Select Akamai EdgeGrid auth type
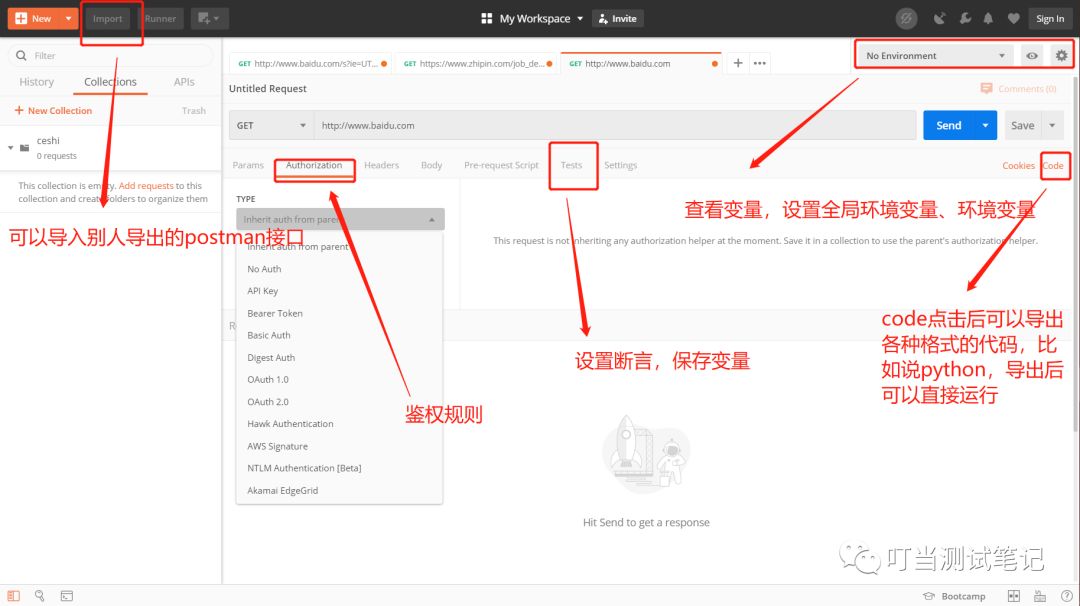Image resolution: width=1080 pixels, height=606 pixels. (x=282, y=490)
